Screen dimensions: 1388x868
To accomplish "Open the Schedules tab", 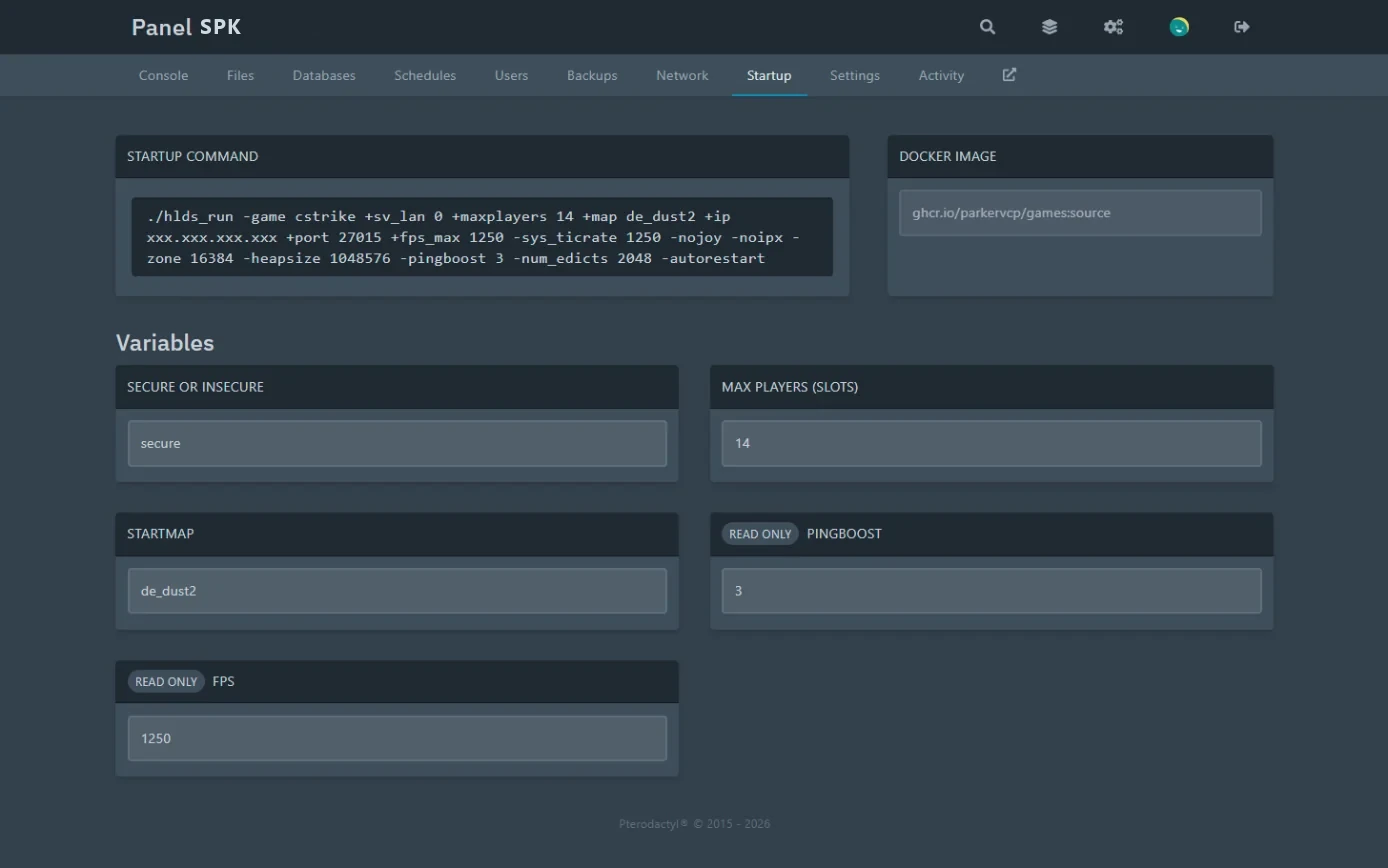I will click(x=425, y=75).
